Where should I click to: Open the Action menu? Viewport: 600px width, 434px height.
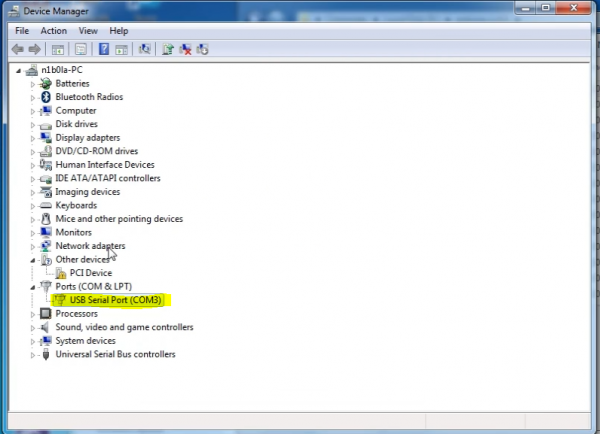pos(54,31)
